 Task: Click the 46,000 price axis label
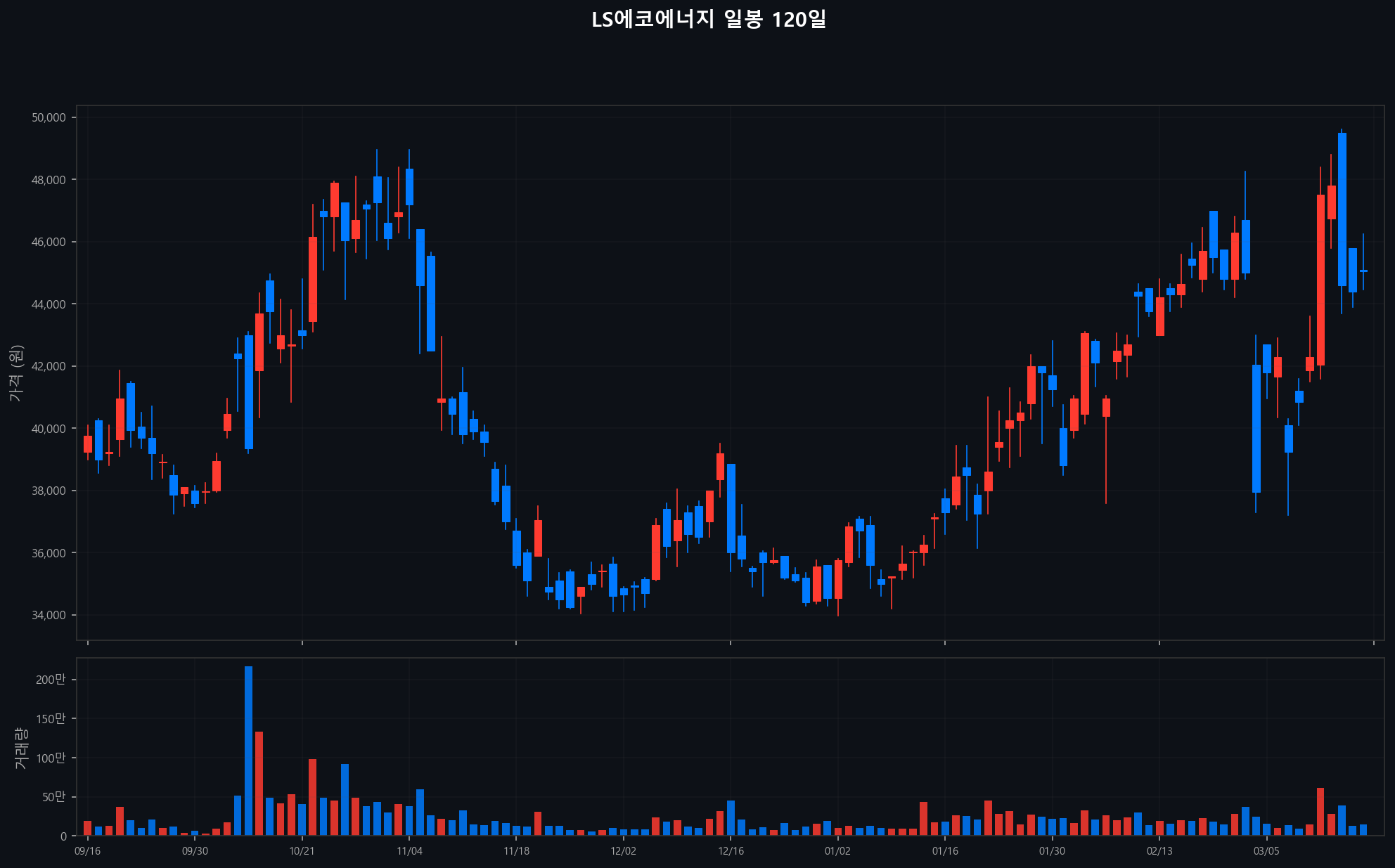[49, 242]
